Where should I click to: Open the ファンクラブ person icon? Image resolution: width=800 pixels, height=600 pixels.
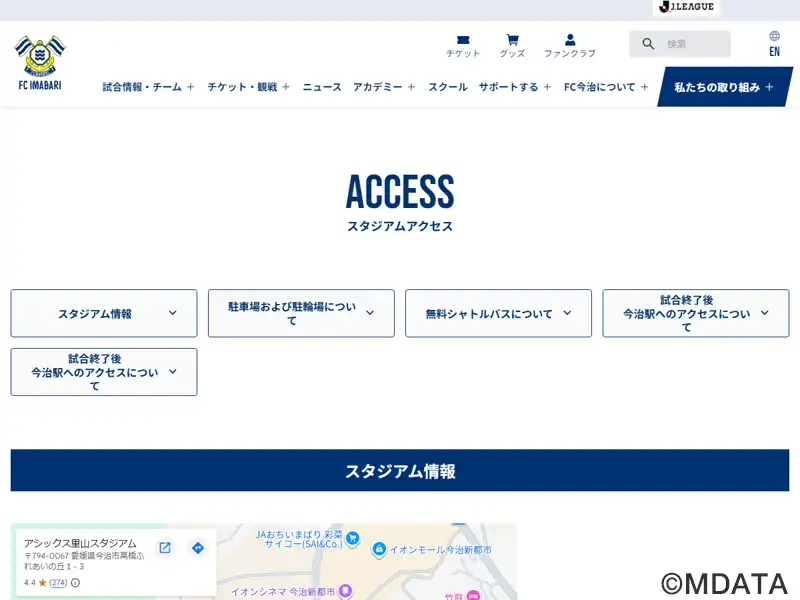point(570,46)
